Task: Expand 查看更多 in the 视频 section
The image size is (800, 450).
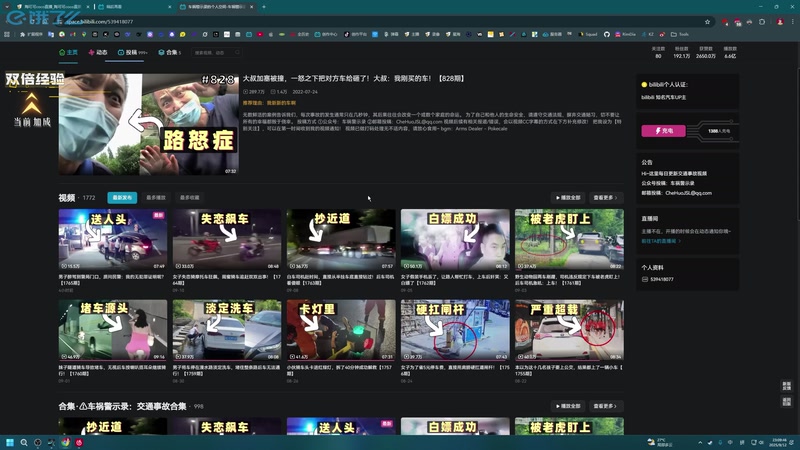Action: (x=605, y=197)
